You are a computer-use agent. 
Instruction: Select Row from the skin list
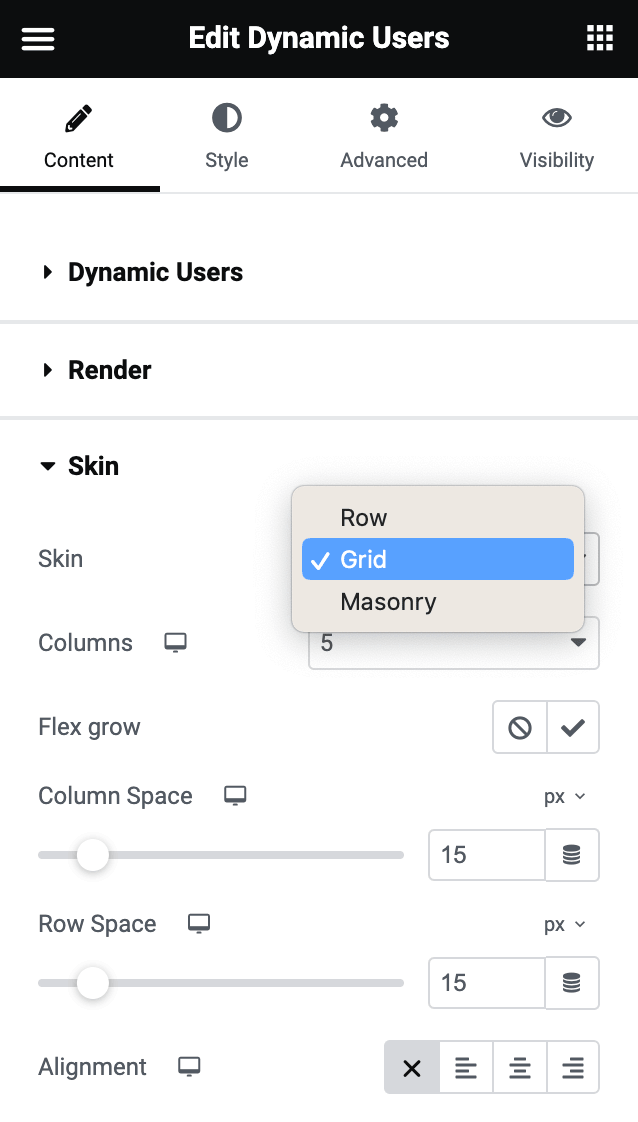(x=364, y=518)
